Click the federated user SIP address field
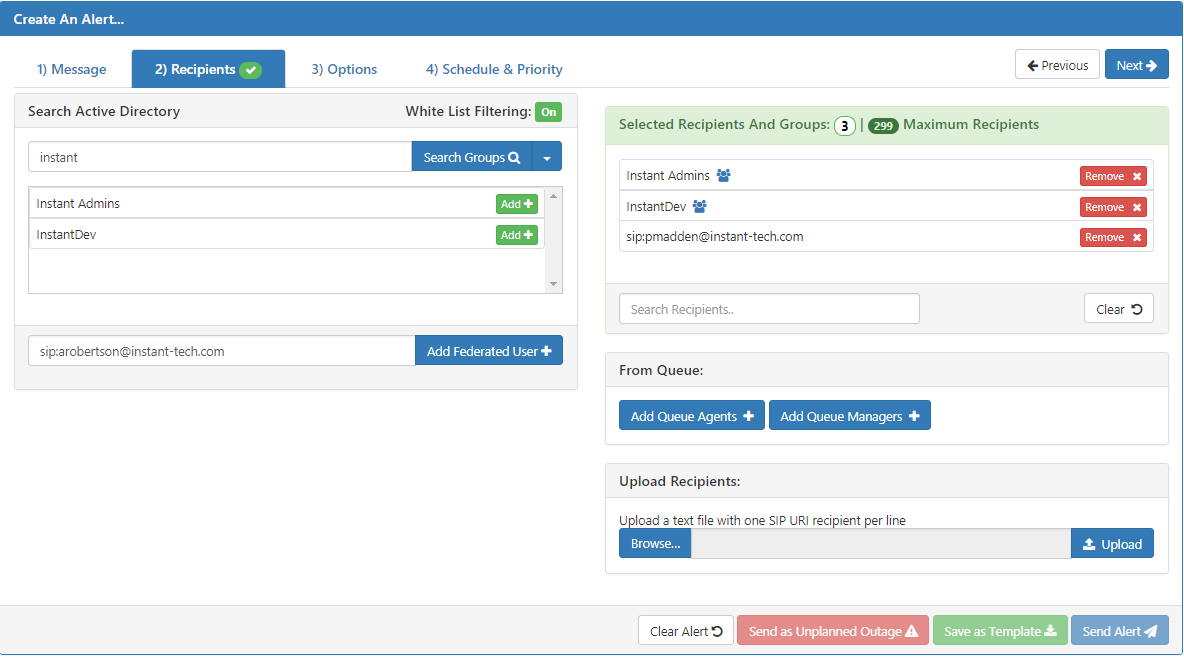Viewport: 1184px width, 658px height. (221, 351)
